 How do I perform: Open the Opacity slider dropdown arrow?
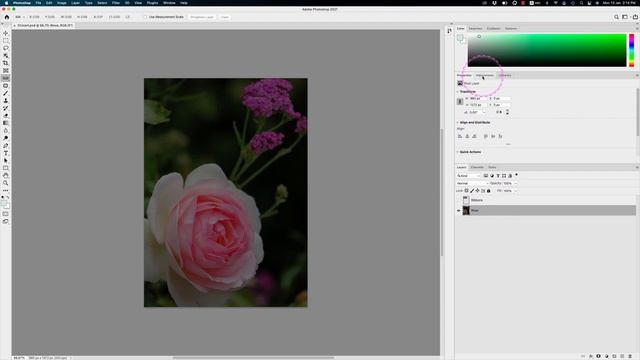pos(516,183)
